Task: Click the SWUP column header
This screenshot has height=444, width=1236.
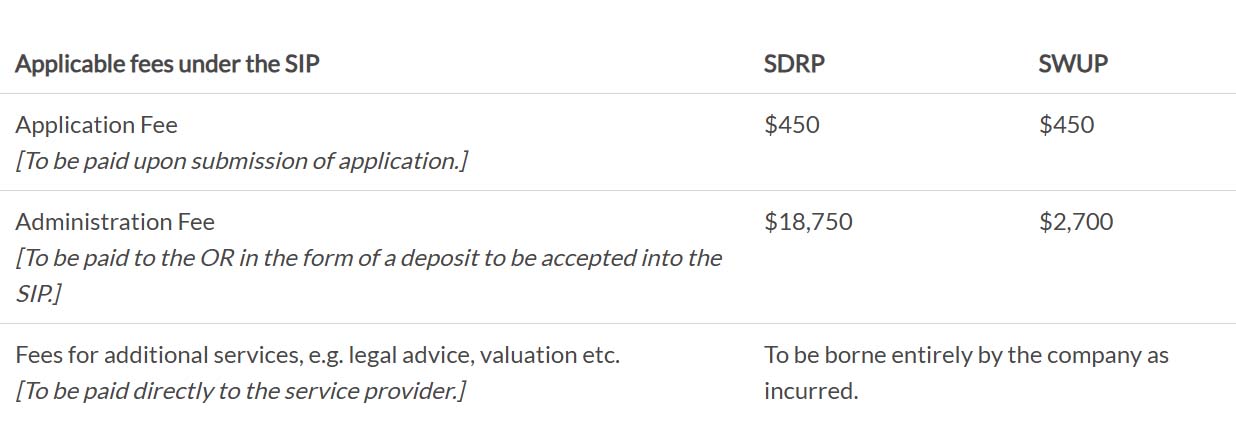Action: point(1073,64)
